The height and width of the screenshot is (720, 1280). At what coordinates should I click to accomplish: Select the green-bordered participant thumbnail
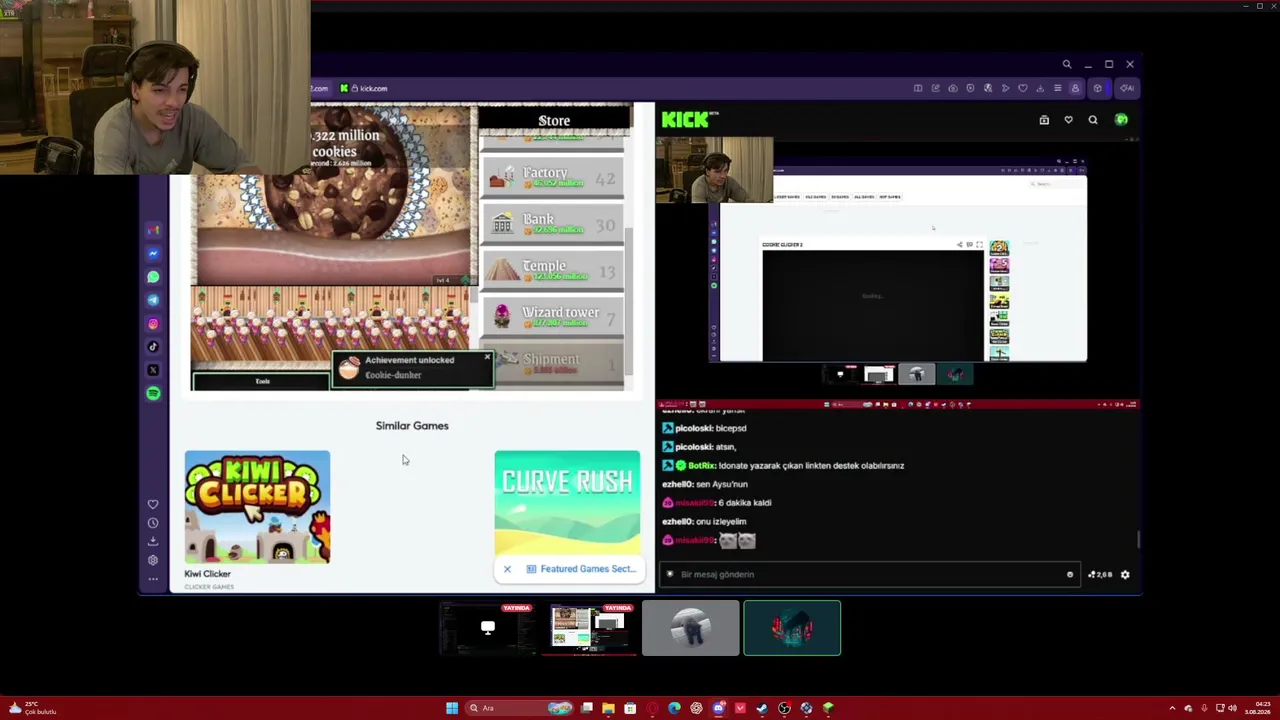point(792,628)
